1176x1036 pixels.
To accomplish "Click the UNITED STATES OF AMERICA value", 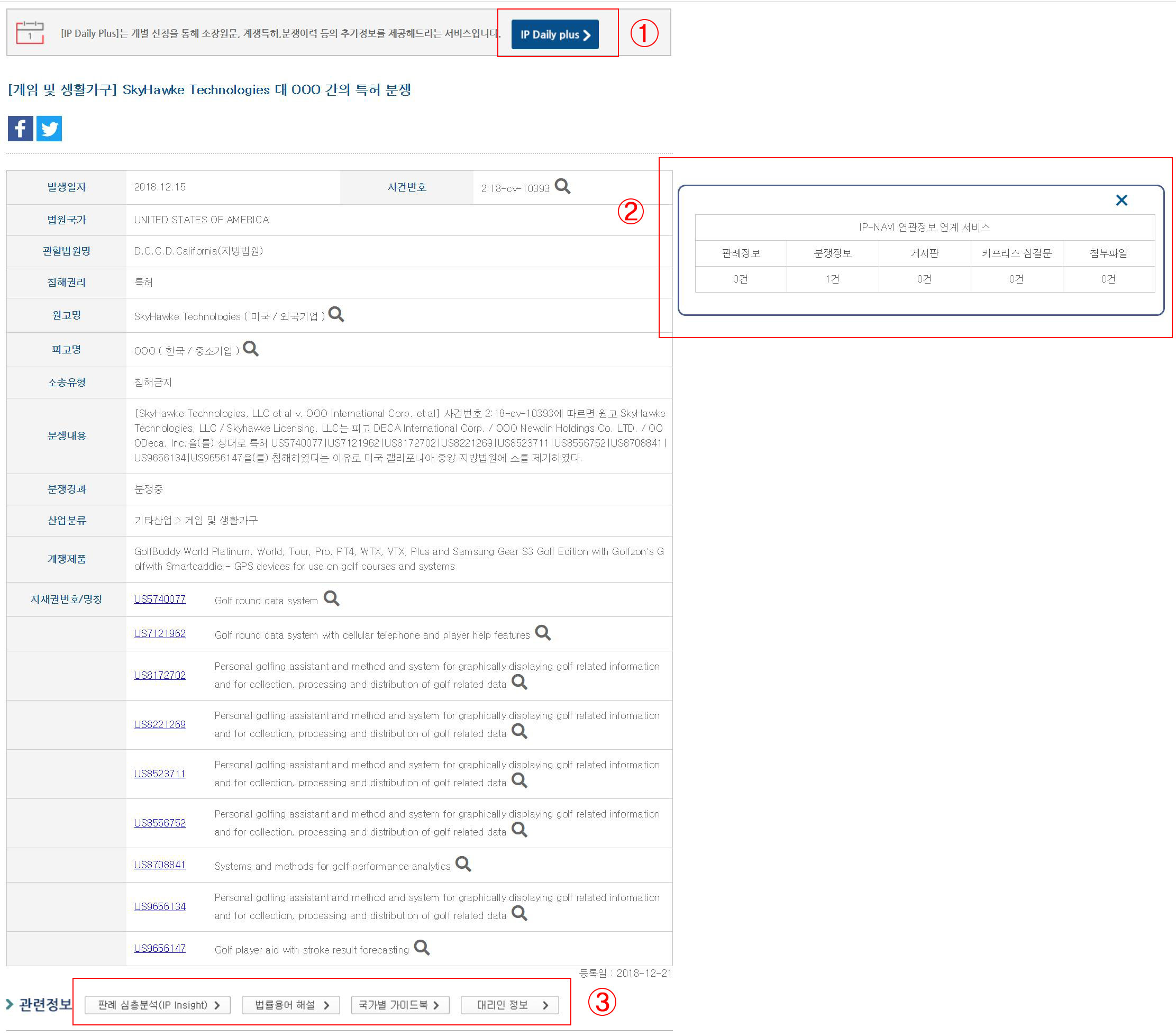I will coord(202,220).
